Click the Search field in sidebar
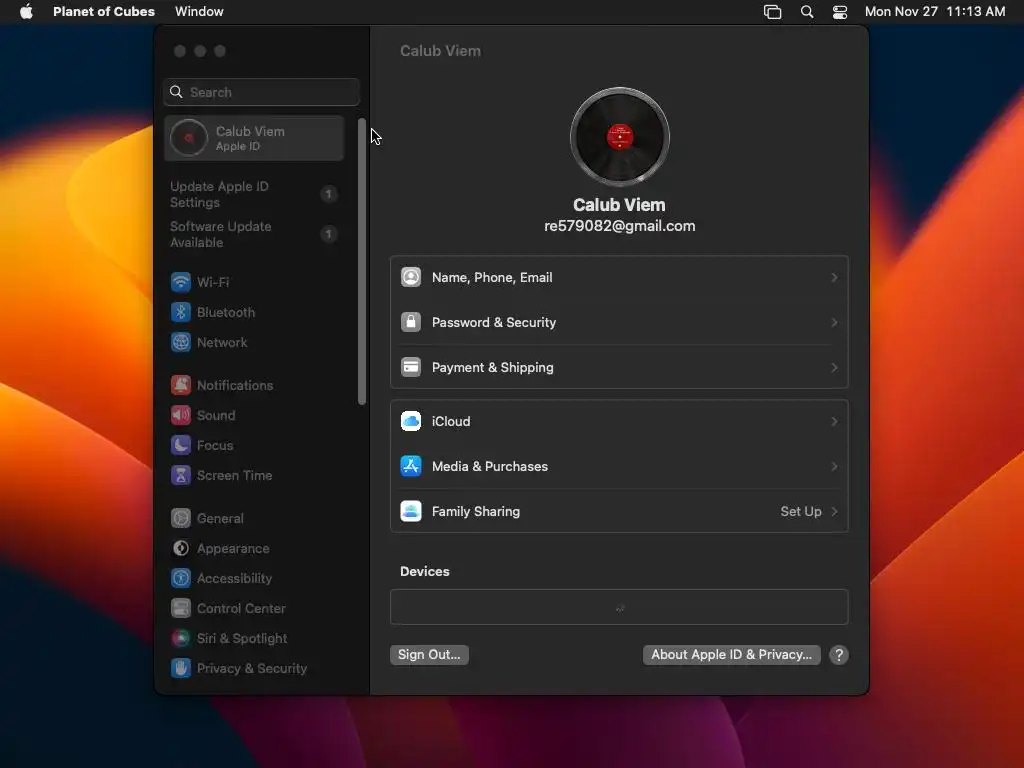1024x768 pixels. (x=261, y=92)
